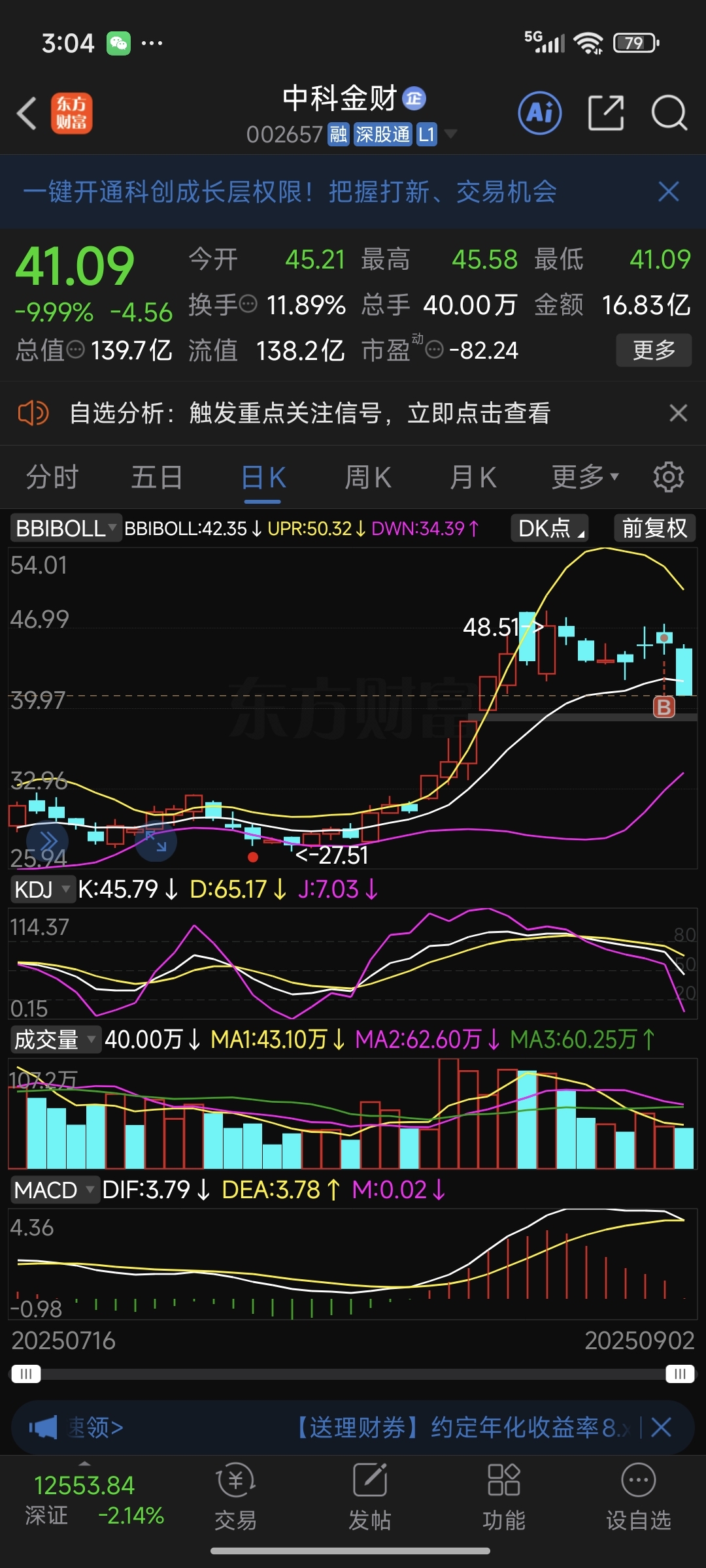The height and width of the screenshot is (1568, 706).
Task: Switch to the 月K tab
Action: (x=473, y=477)
